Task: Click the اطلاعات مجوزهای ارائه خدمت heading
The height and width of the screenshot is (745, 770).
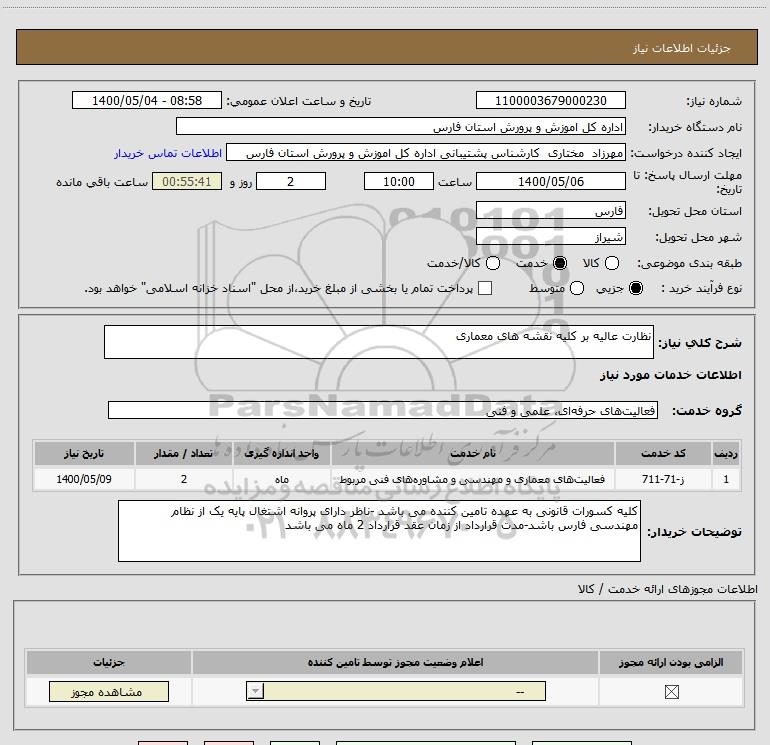Action: pyautogui.click(x=668, y=589)
